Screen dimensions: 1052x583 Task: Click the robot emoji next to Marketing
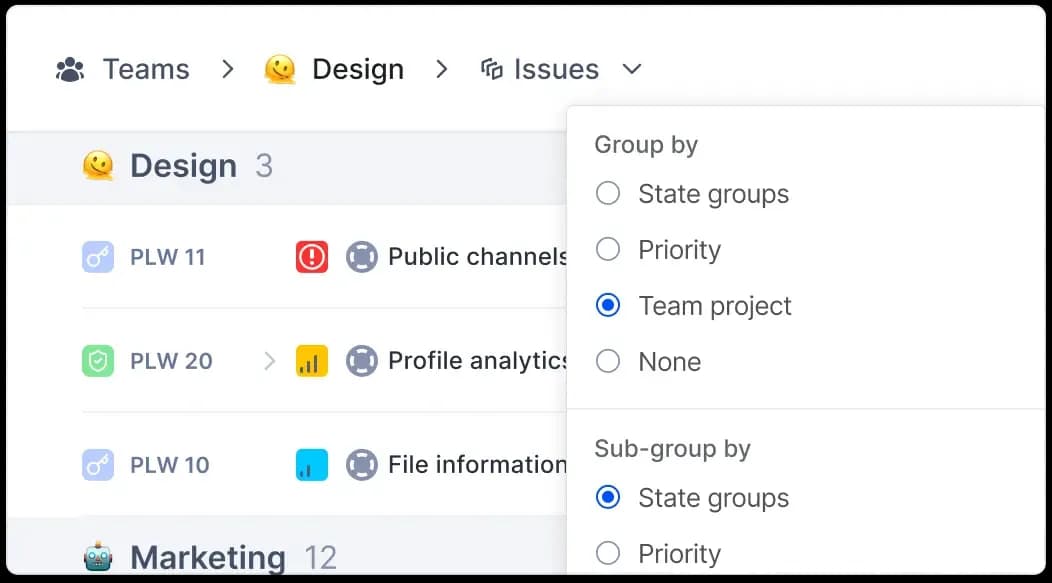[x=97, y=556]
